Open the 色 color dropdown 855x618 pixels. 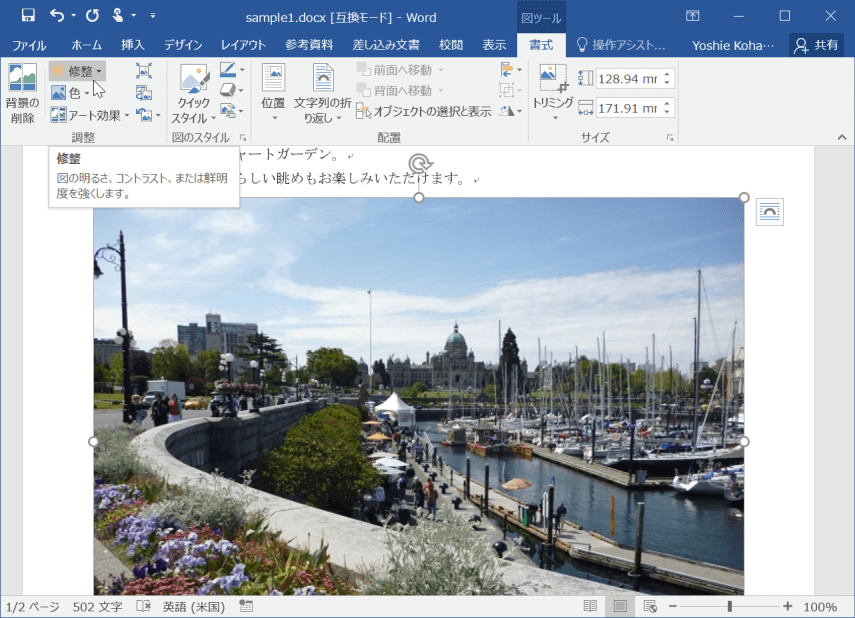[x=71, y=93]
